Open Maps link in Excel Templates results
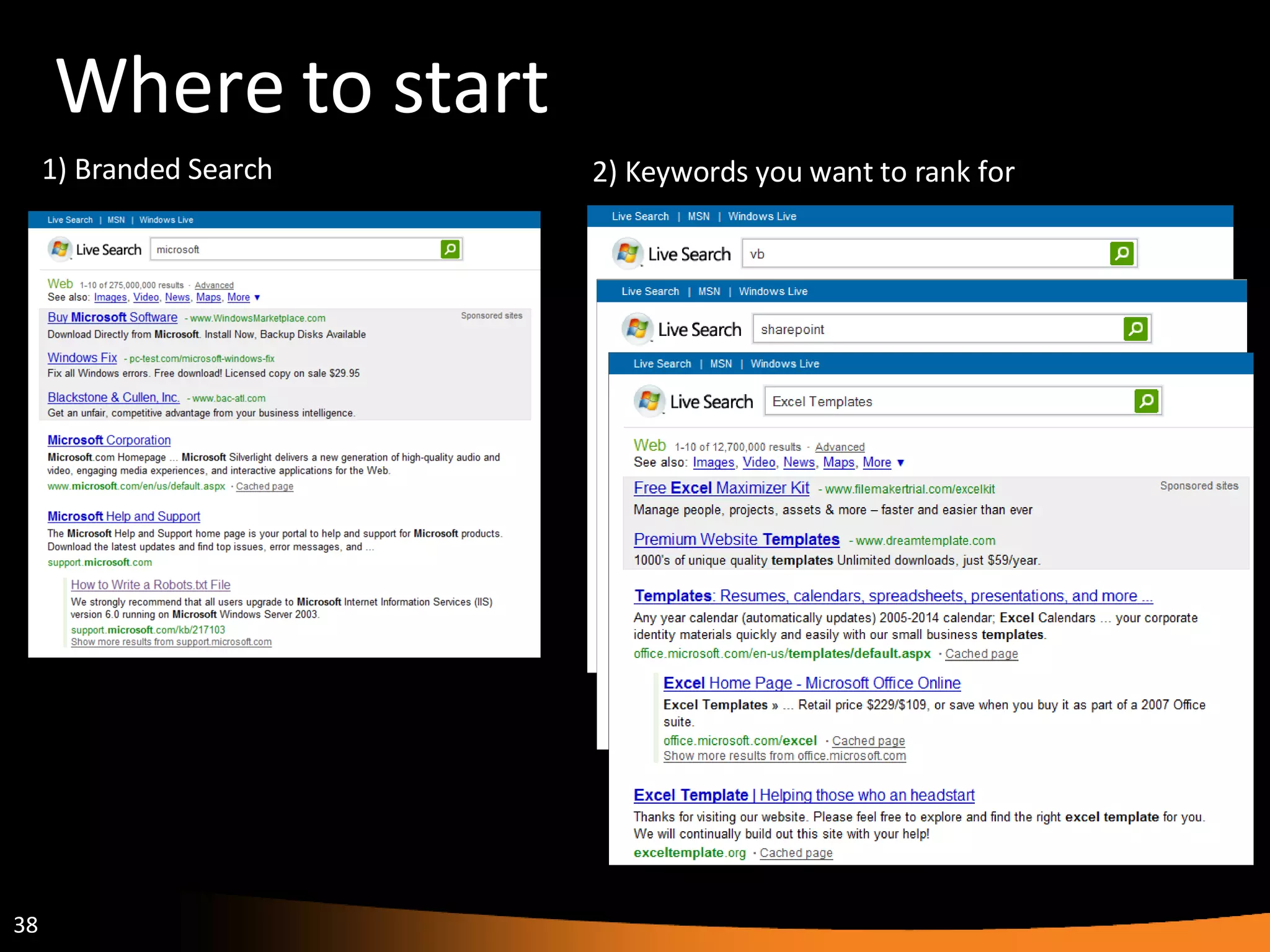 point(838,462)
